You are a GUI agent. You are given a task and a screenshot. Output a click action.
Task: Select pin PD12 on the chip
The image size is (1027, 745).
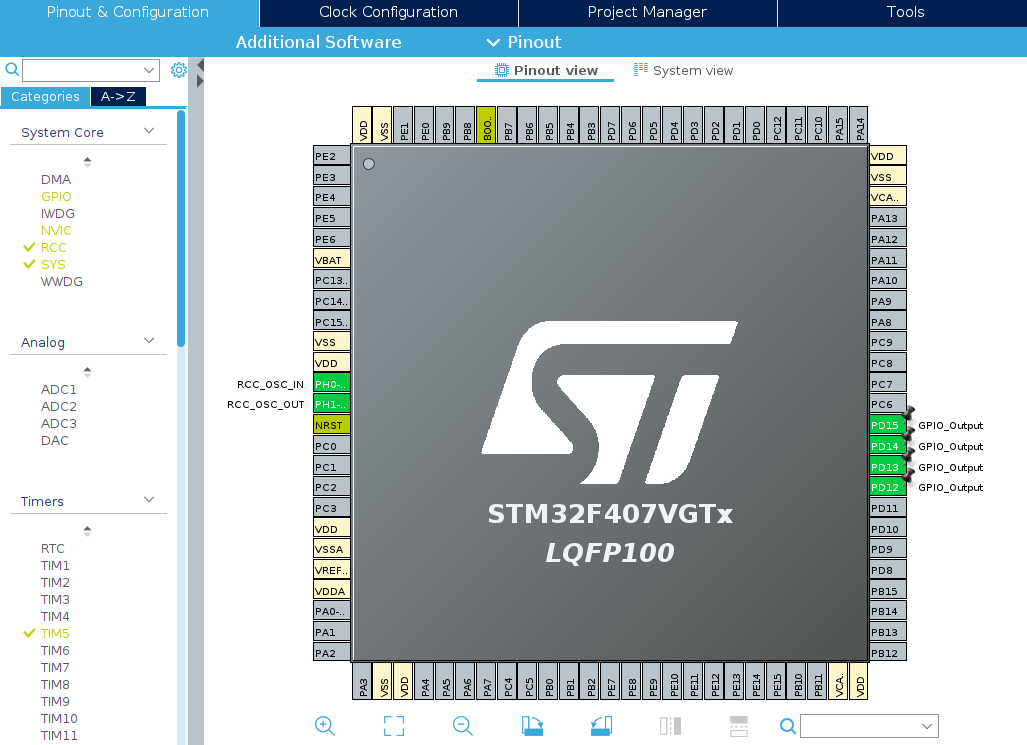point(887,487)
